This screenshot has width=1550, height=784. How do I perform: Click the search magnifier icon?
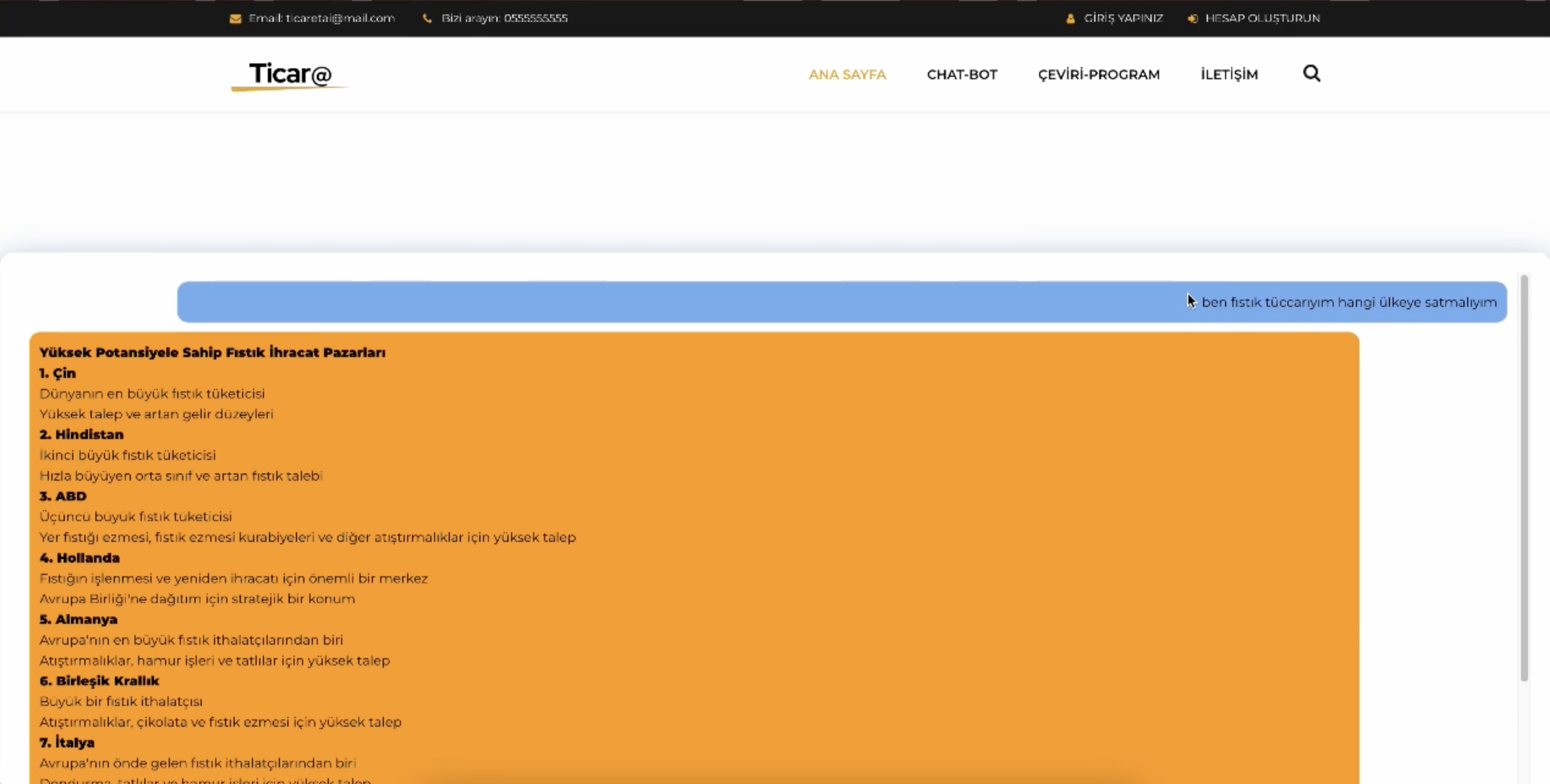point(1311,74)
